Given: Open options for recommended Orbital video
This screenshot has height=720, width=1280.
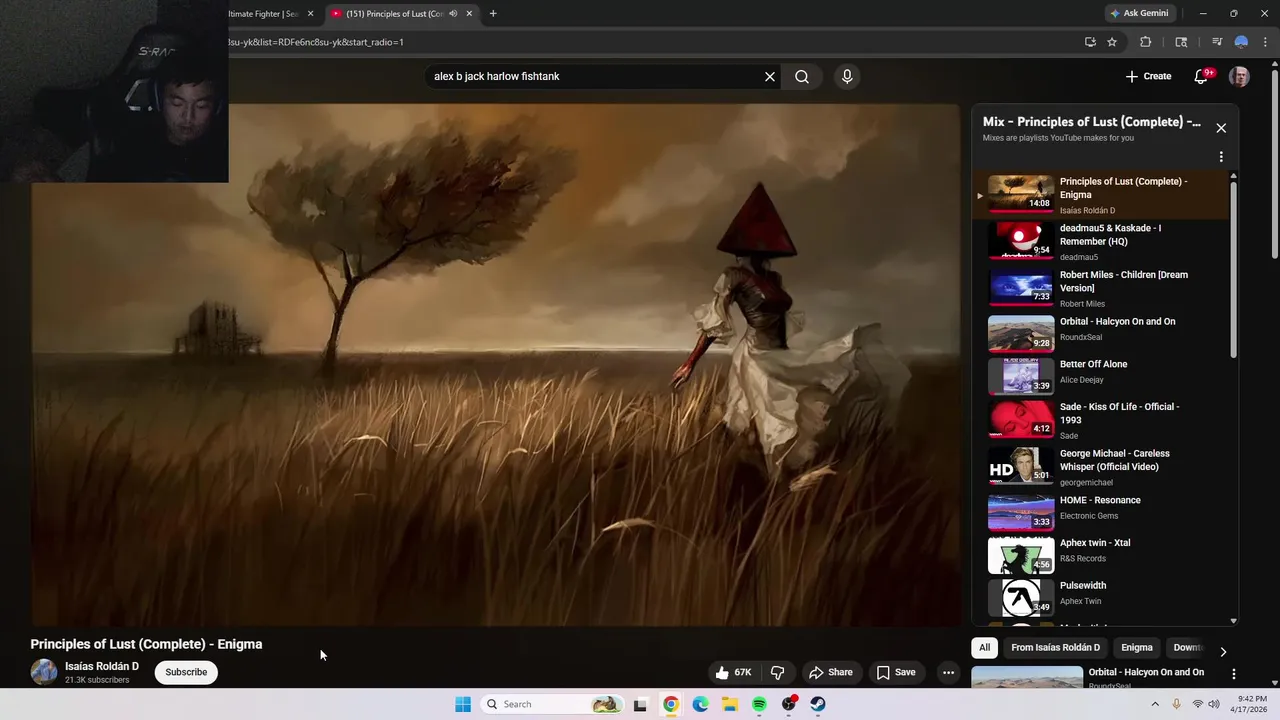Looking at the screenshot, I should [1233, 674].
